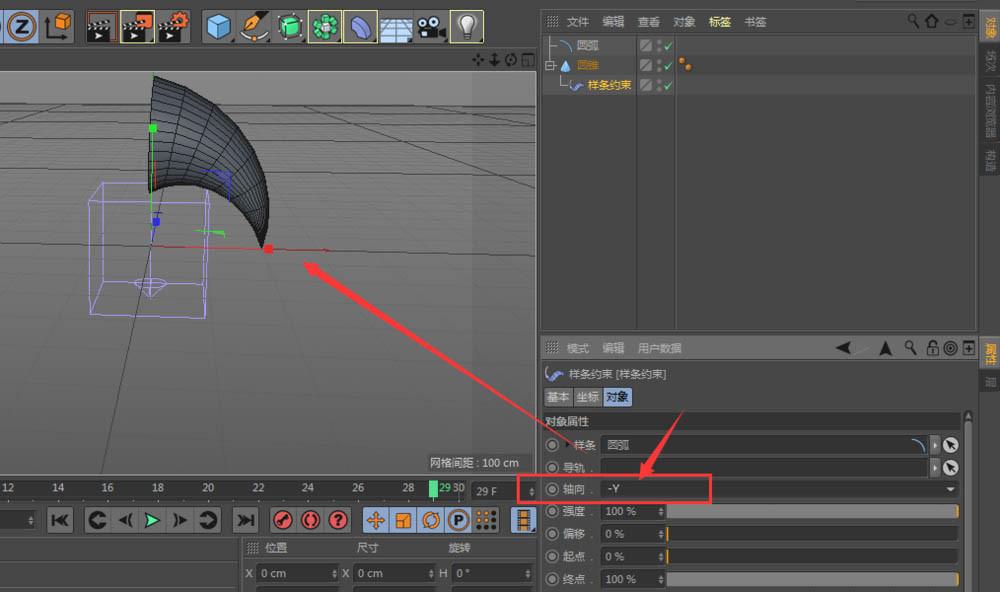Open the Pen spline tool
The image size is (1000, 592).
(254, 26)
